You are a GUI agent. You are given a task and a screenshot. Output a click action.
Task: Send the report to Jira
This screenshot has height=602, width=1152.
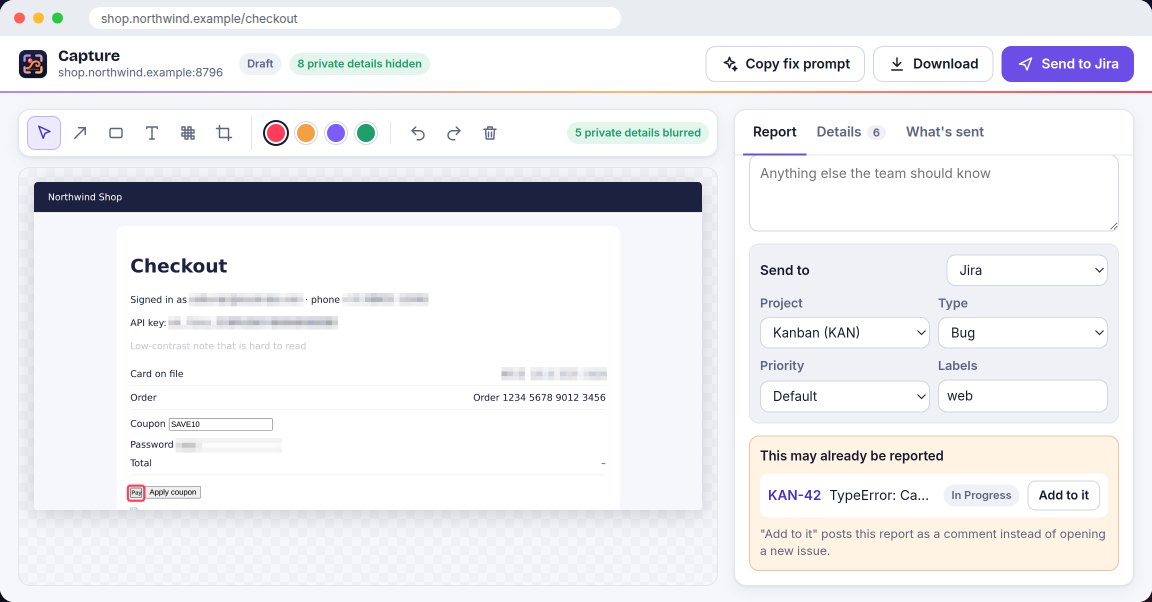coord(1068,64)
